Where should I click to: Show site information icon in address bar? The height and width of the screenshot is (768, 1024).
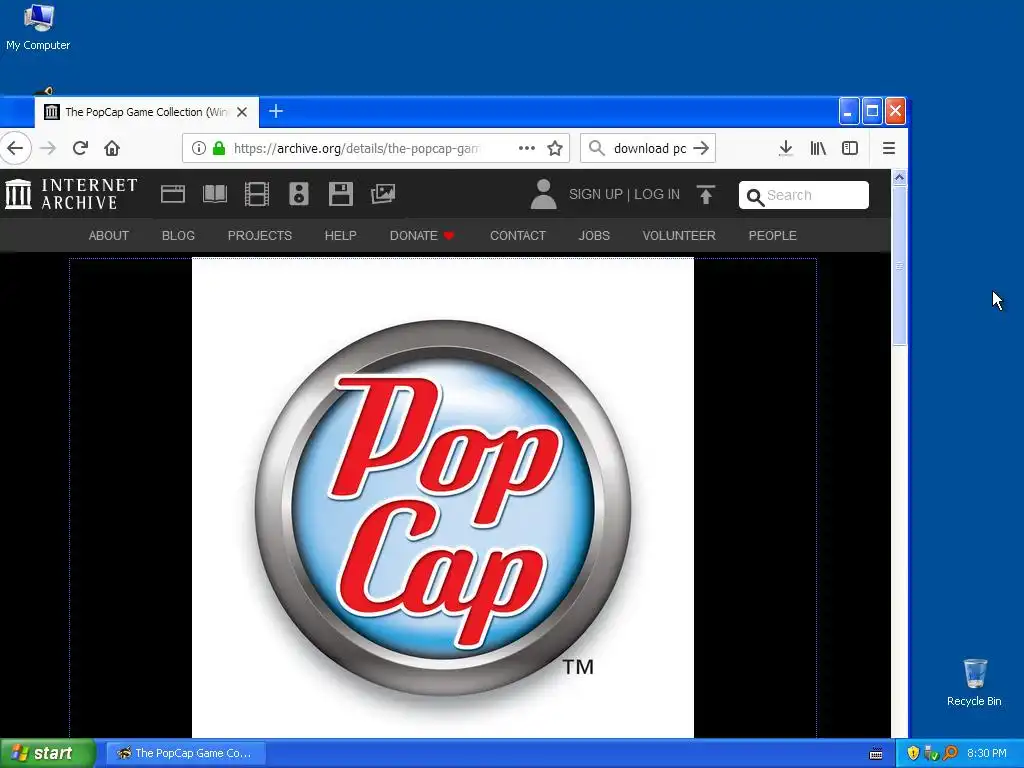(x=199, y=148)
